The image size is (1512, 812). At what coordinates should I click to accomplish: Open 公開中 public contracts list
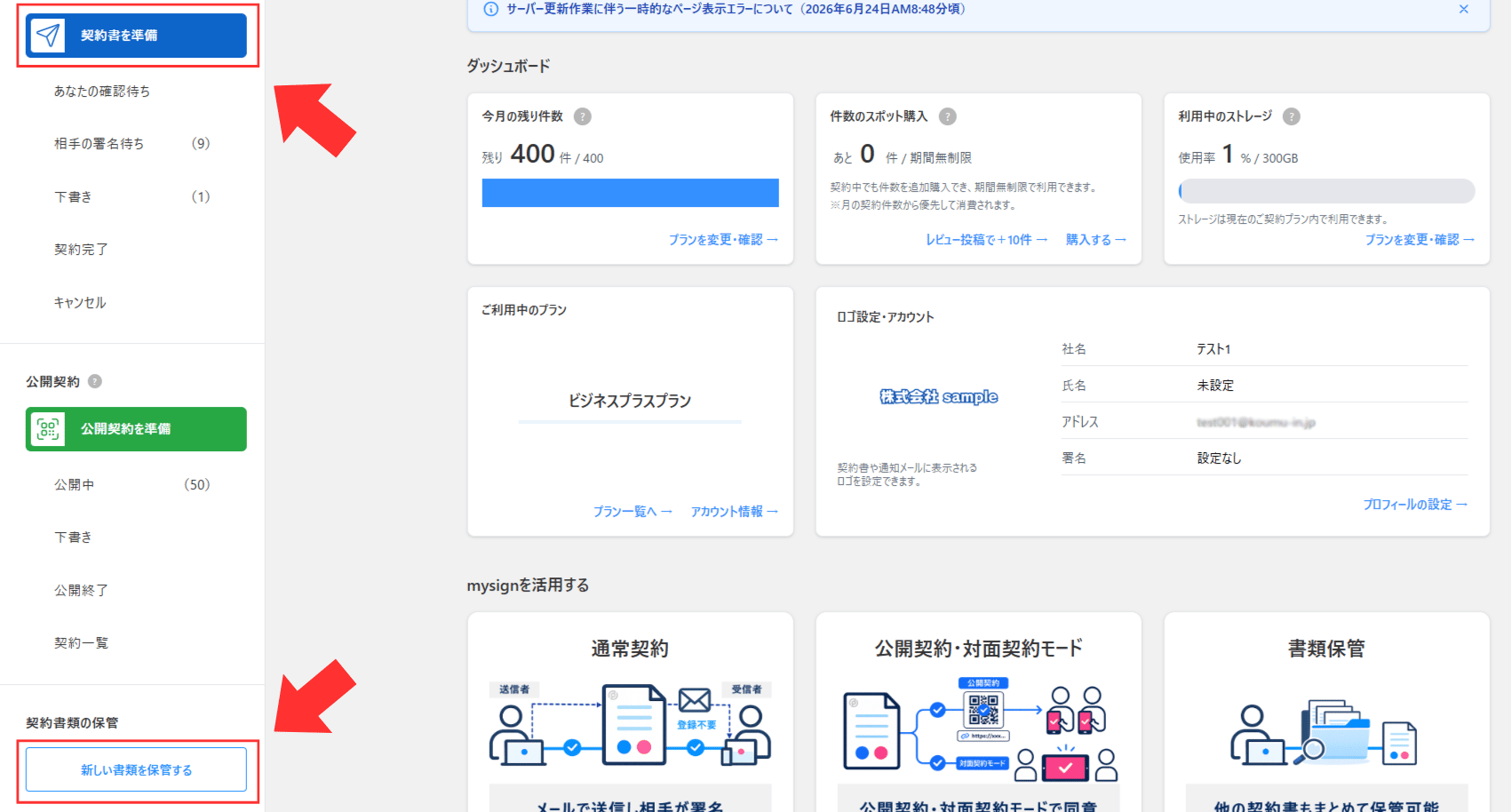click(x=132, y=485)
